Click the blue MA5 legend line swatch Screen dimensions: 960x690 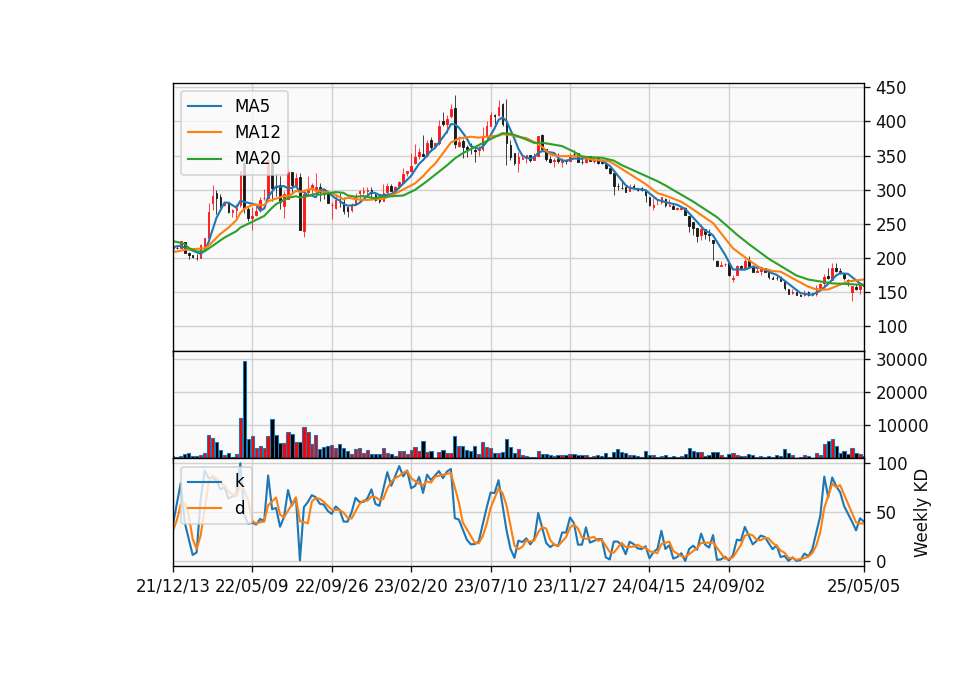204,106
